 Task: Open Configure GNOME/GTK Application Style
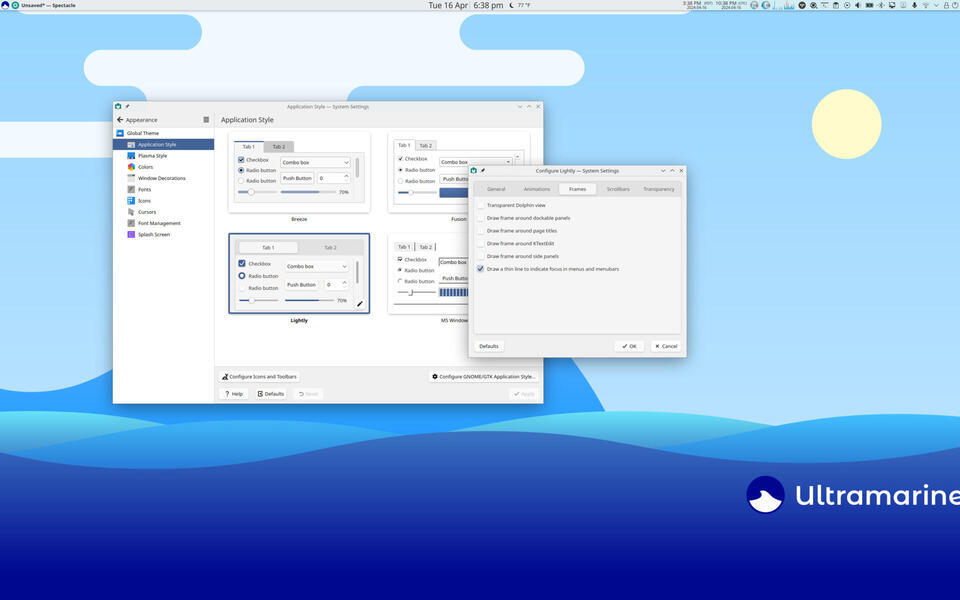(484, 377)
